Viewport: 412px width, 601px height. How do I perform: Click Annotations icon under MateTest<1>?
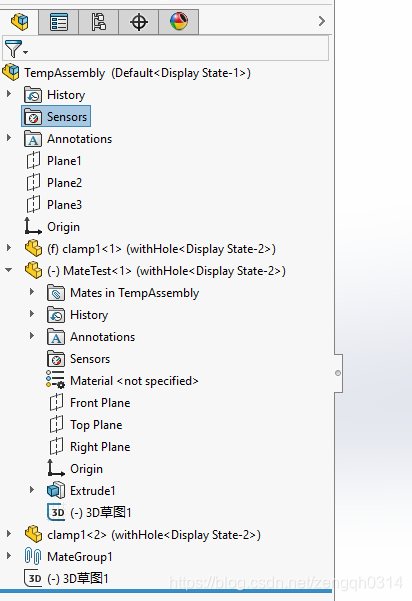pyautogui.click(x=56, y=337)
